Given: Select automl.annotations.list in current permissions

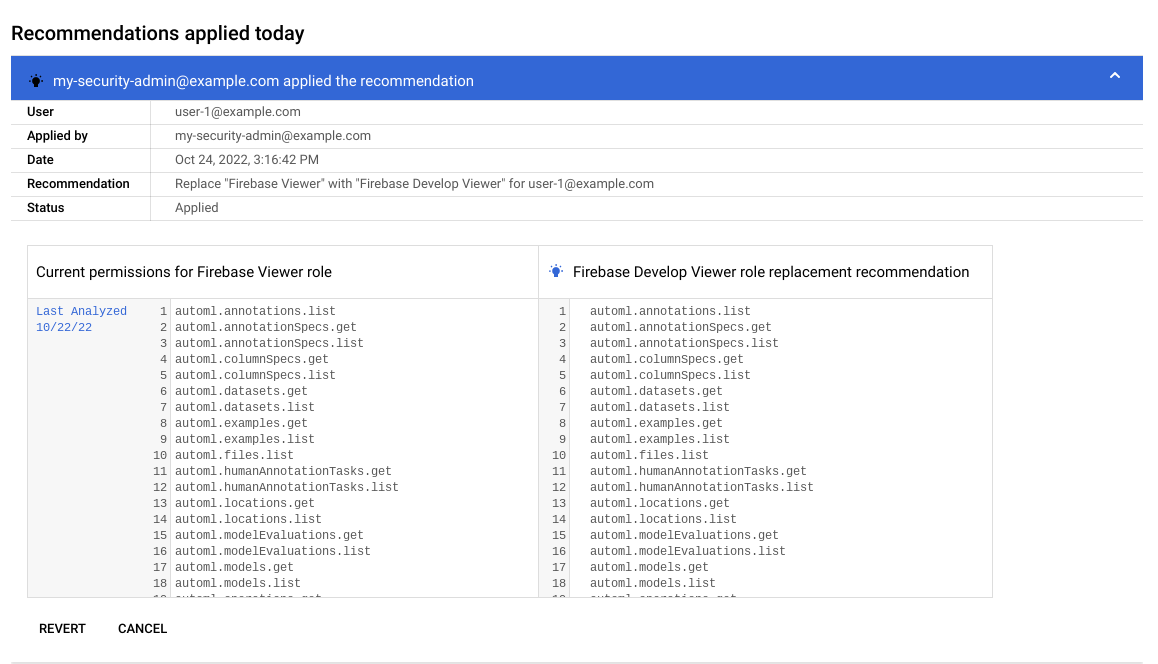Looking at the screenshot, I should pos(257,311).
